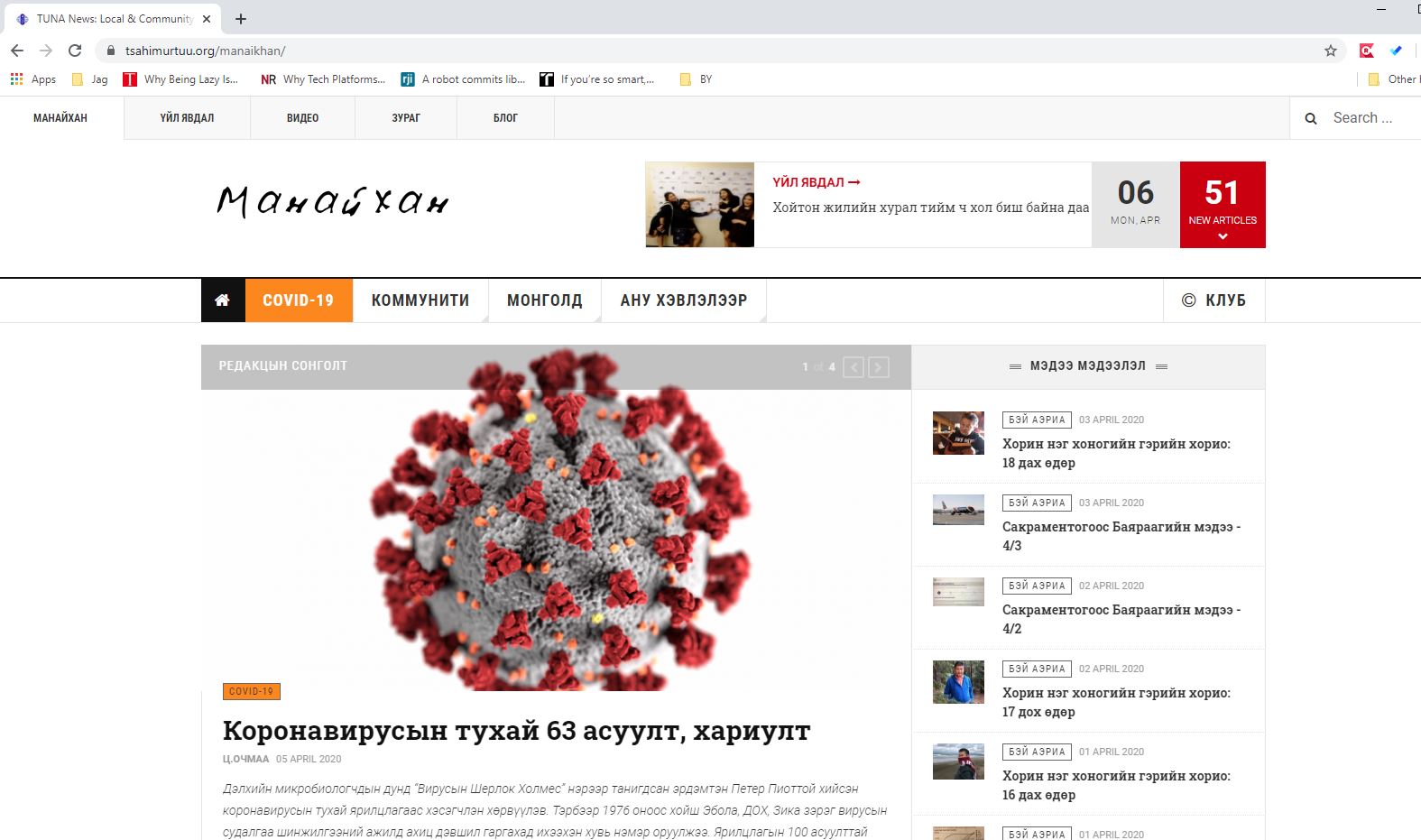The image size is (1421, 840).
Task: Bookmark this page with the star icon
Action: click(1330, 51)
